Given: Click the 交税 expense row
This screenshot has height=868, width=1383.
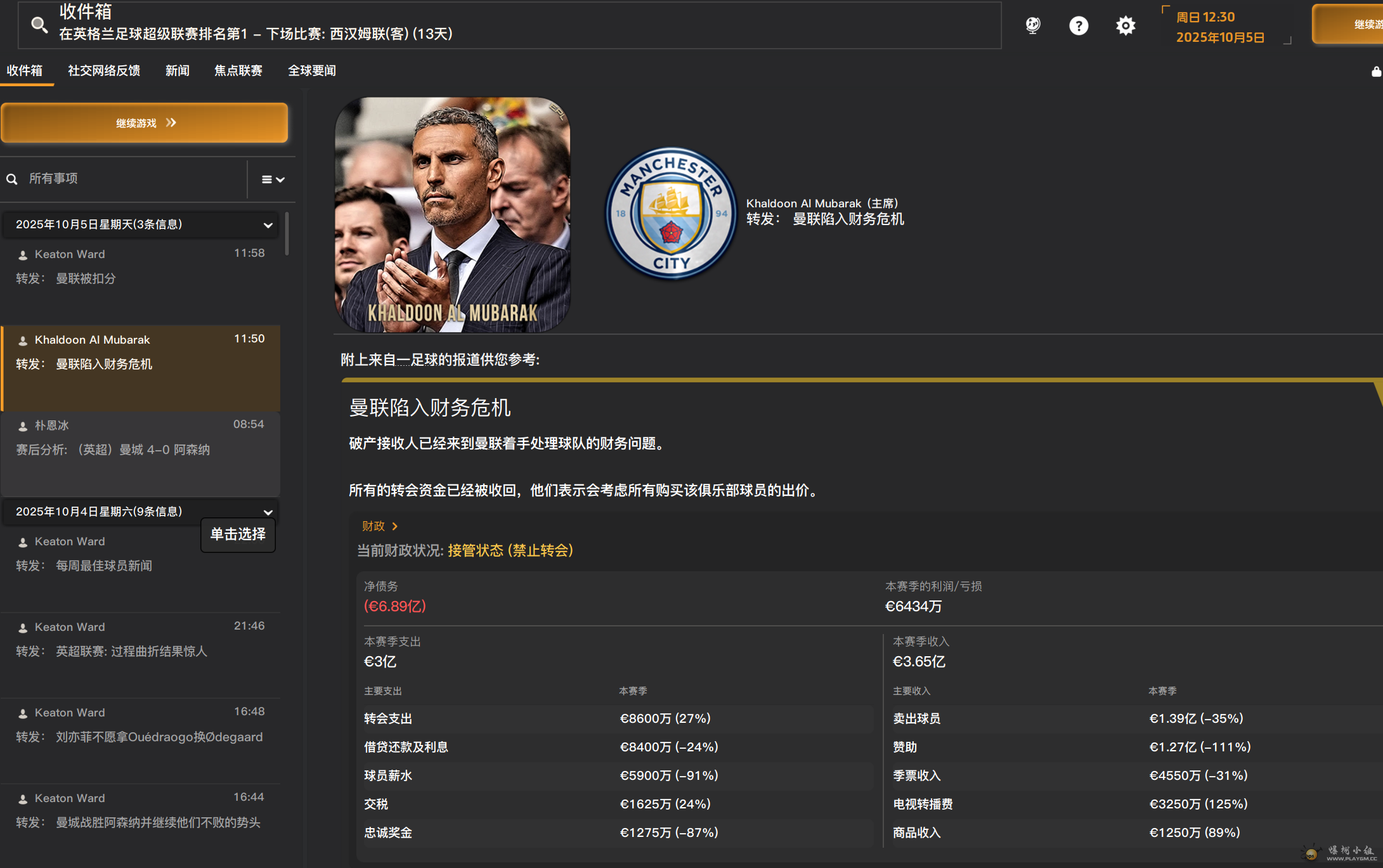Looking at the screenshot, I should (x=618, y=805).
